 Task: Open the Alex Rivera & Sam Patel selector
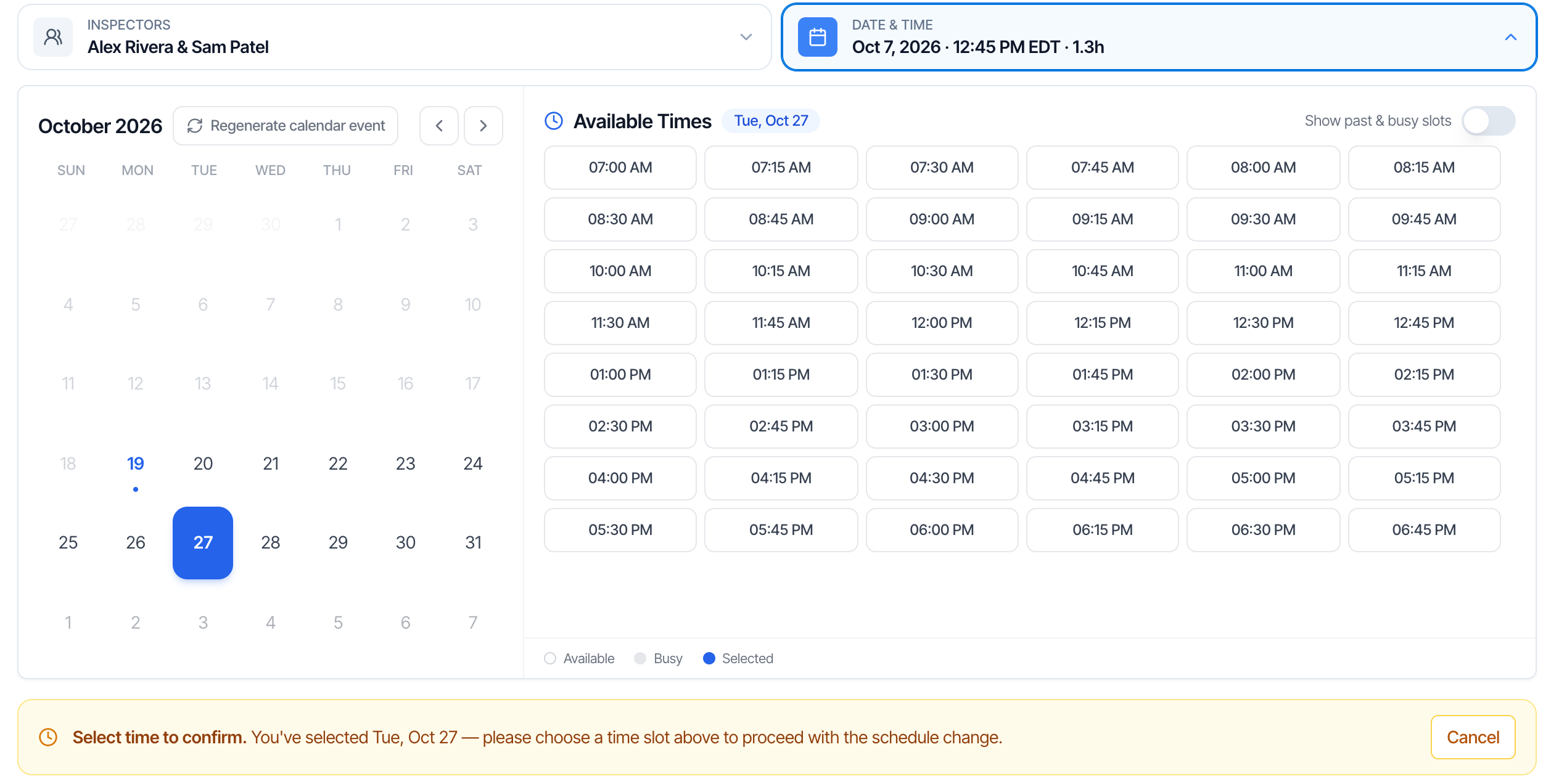395,37
